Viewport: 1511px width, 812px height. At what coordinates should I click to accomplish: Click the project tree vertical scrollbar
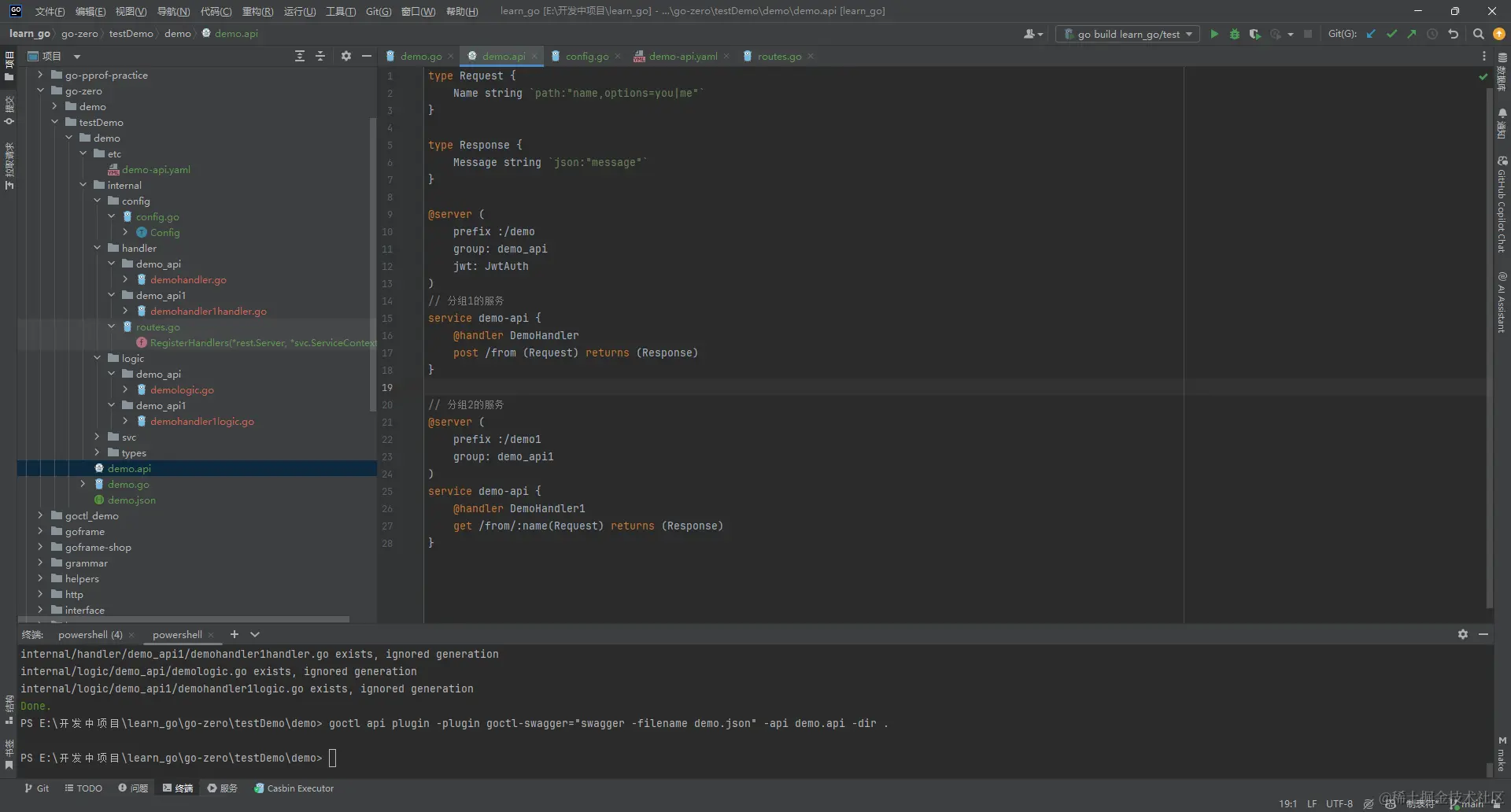pos(372,264)
